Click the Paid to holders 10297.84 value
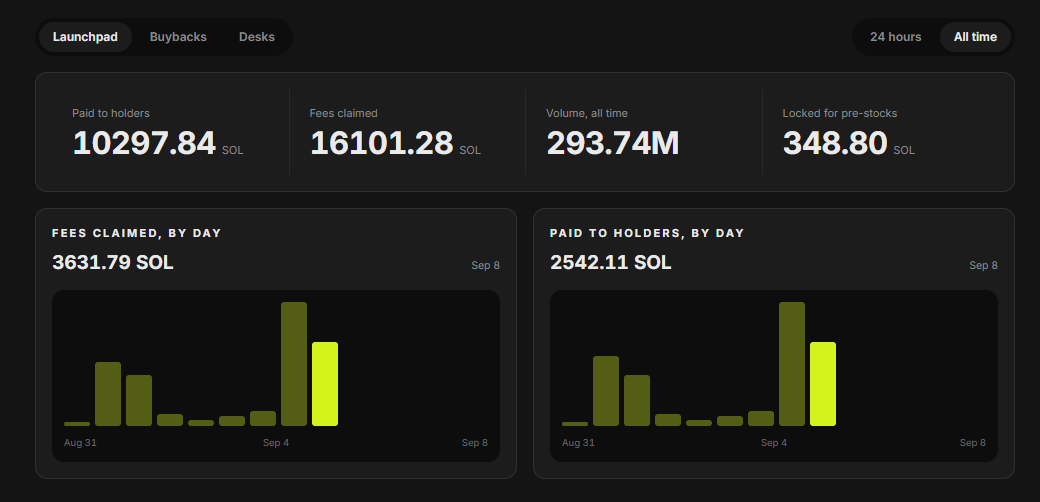Screen dimensions: 1040x502 (144, 143)
